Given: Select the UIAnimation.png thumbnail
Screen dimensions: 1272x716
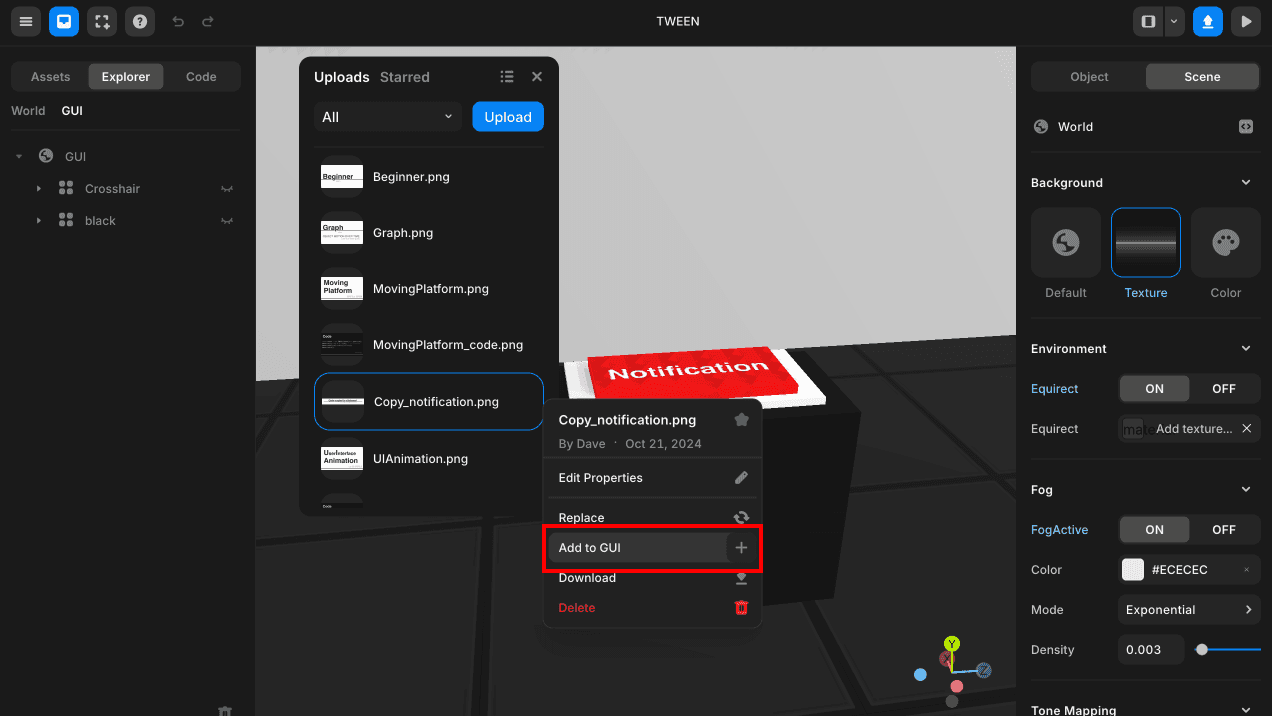Looking at the screenshot, I should (x=342, y=459).
